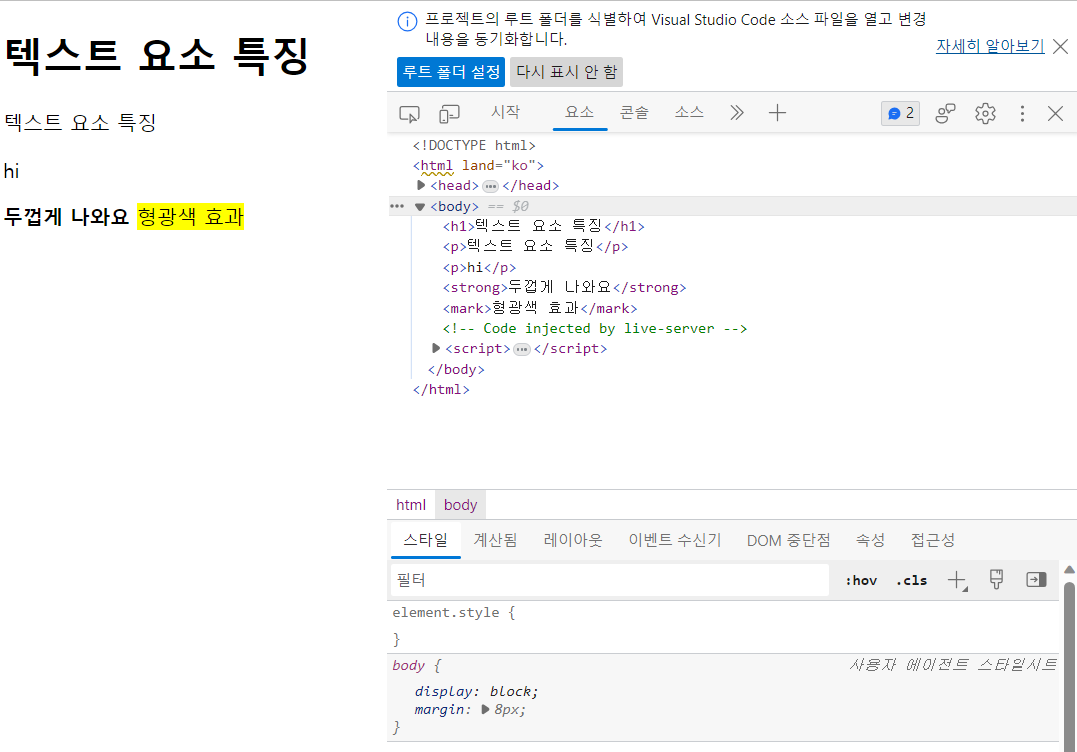Switch to the 콘솔 tab

click(634, 112)
